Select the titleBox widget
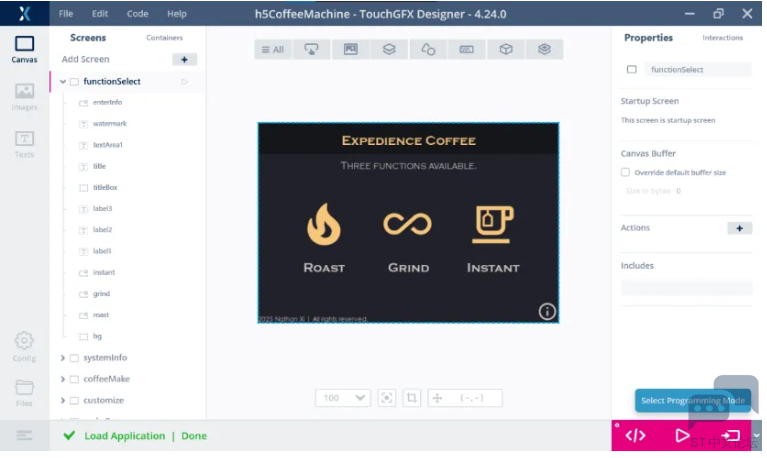Viewport: 767px width, 458px height. (105, 187)
